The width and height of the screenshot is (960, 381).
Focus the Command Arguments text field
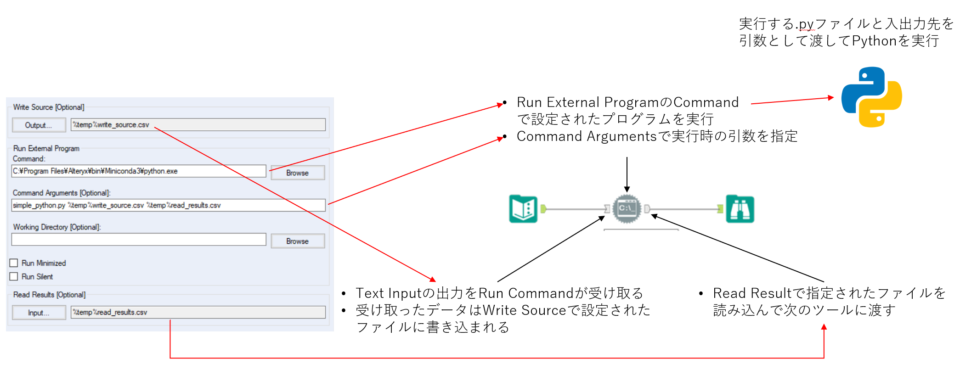[168, 205]
